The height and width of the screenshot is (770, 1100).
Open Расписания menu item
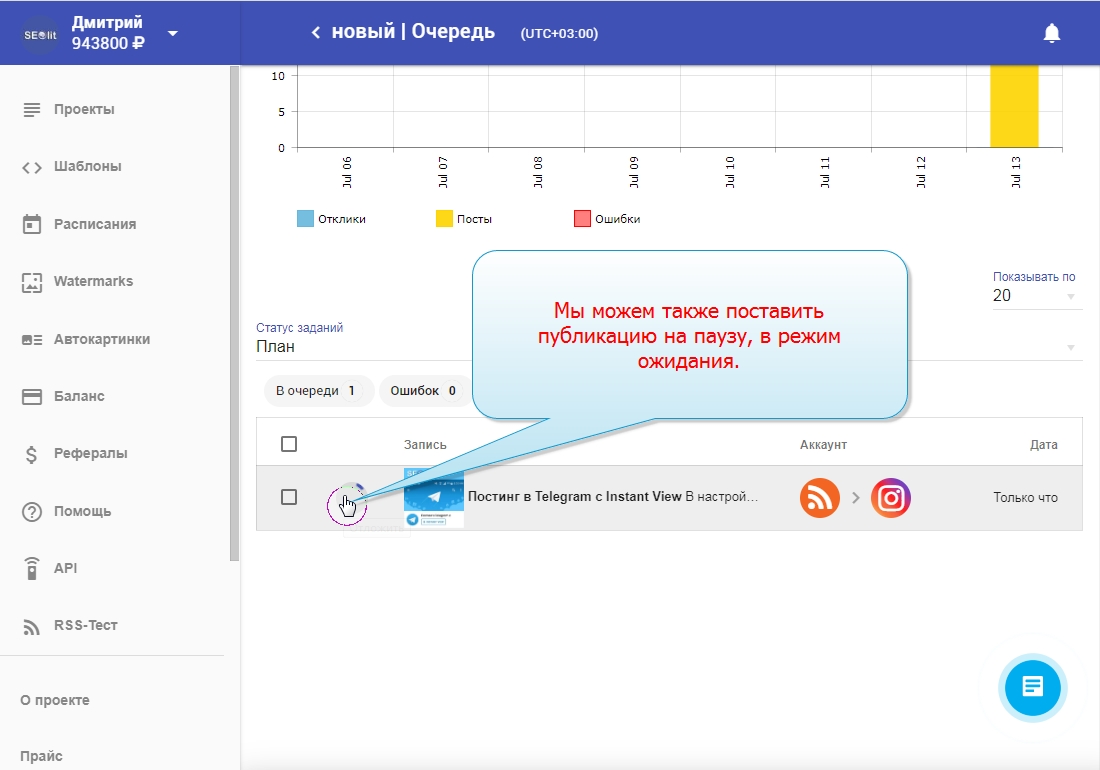coord(94,224)
